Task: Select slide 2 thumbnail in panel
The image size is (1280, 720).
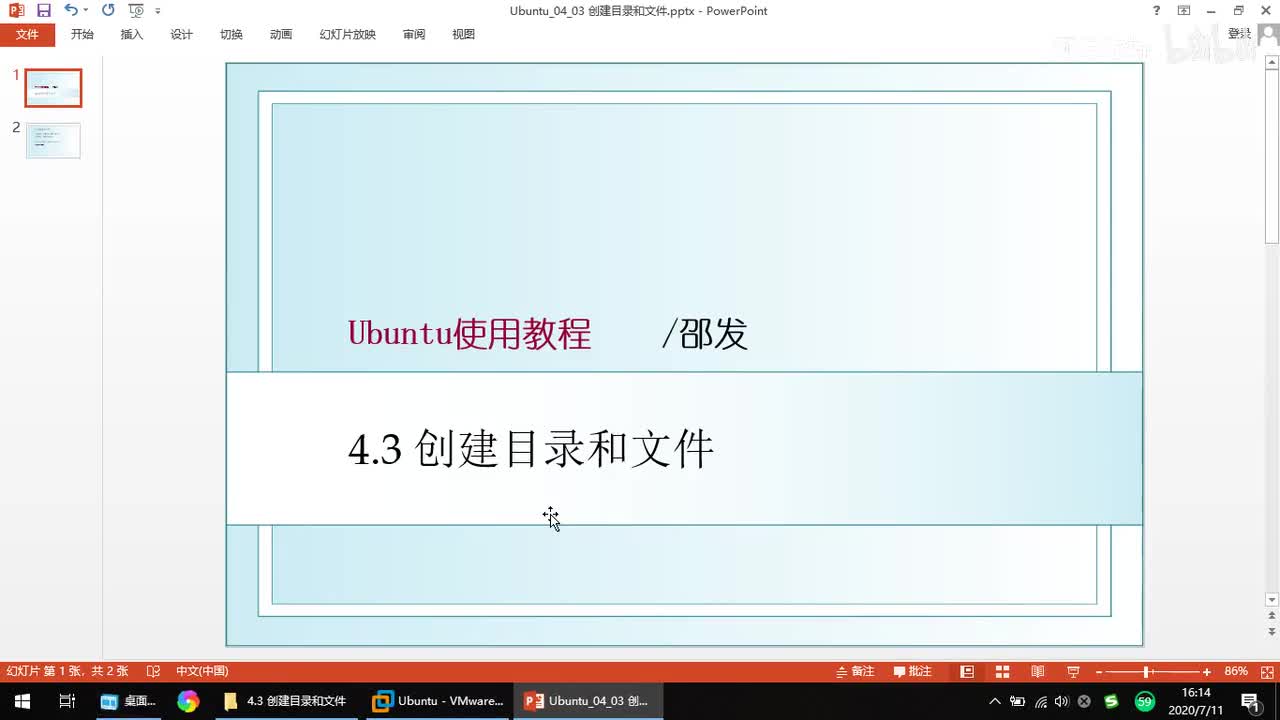Action: coord(53,140)
